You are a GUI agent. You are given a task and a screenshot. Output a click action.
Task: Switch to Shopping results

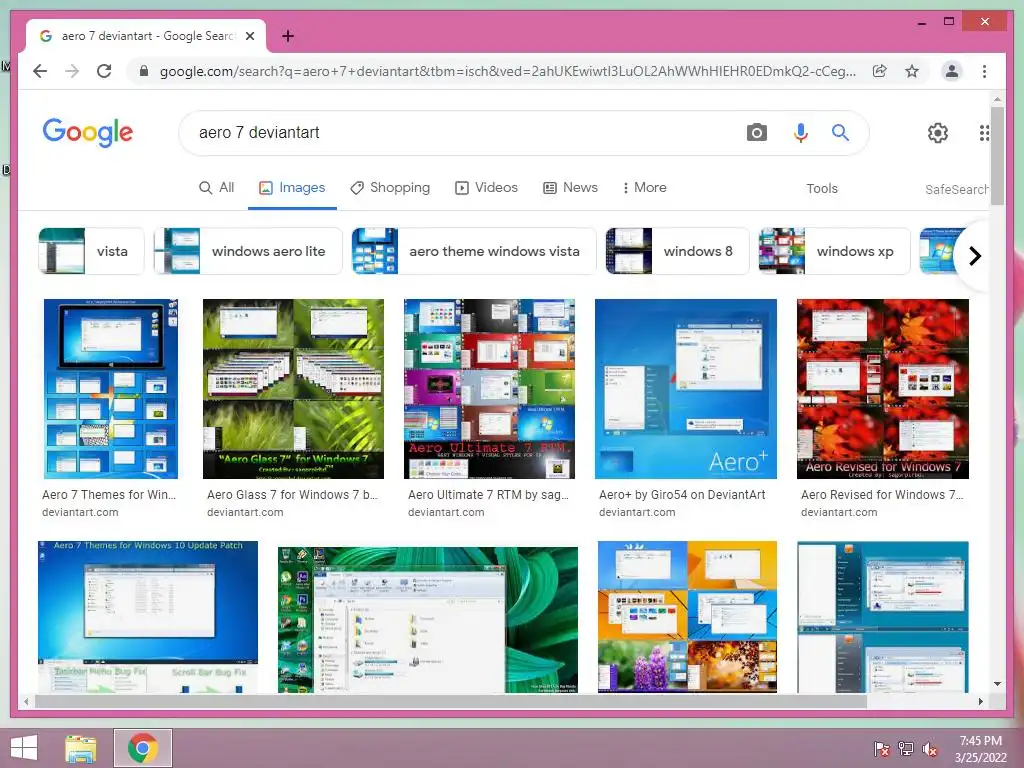(x=390, y=188)
